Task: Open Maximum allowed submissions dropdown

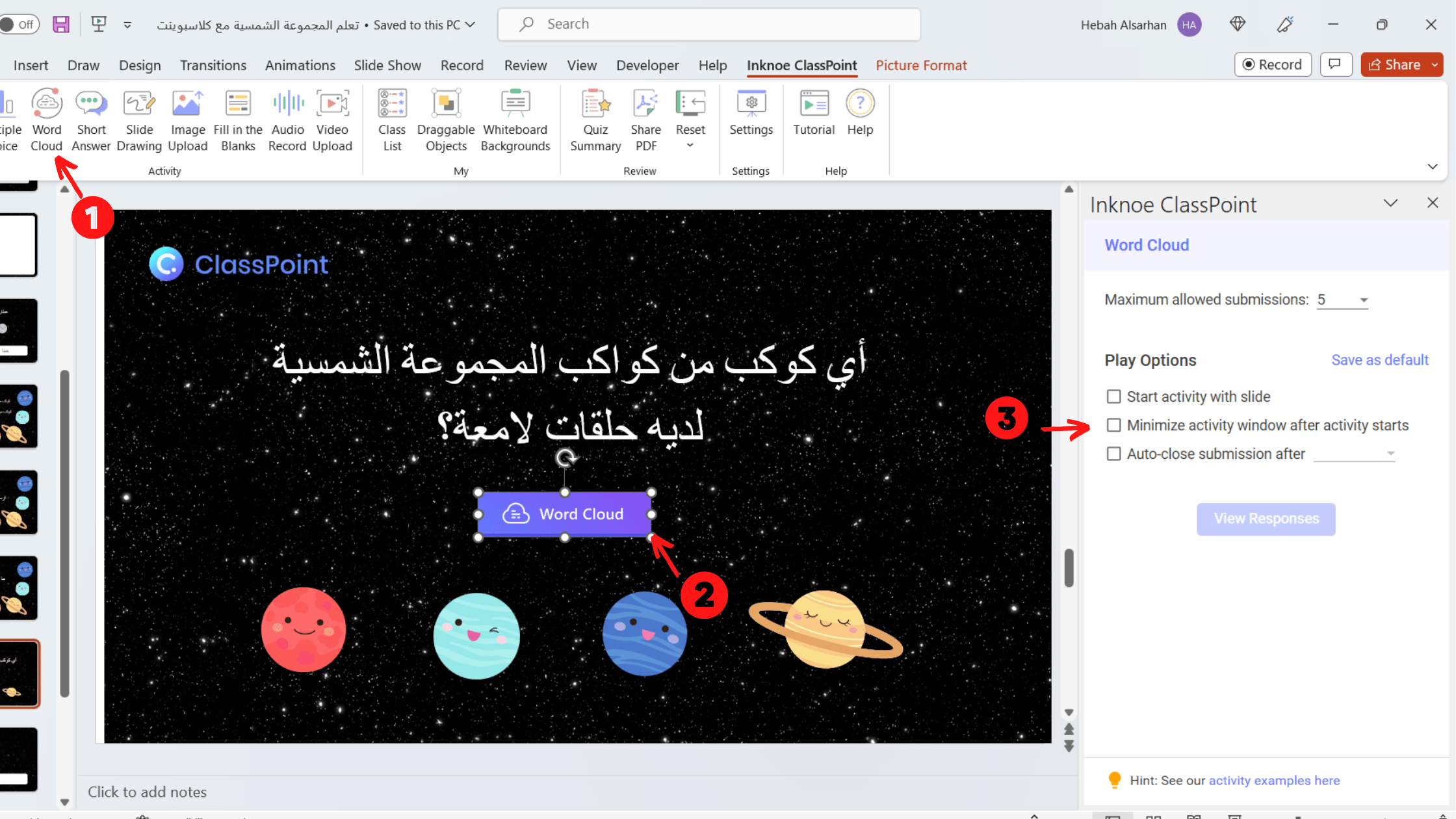Action: click(x=1342, y=300)
